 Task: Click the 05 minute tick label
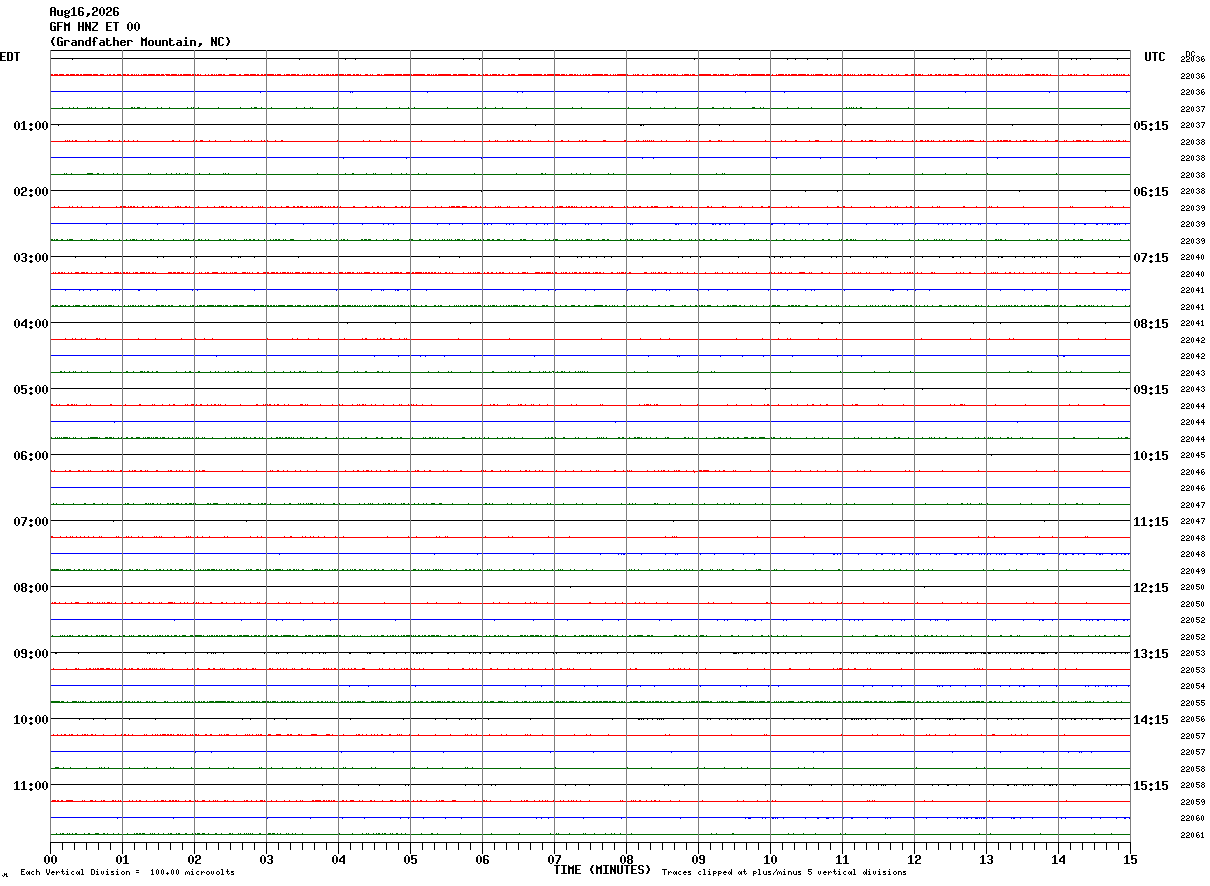tap(410, 859)
